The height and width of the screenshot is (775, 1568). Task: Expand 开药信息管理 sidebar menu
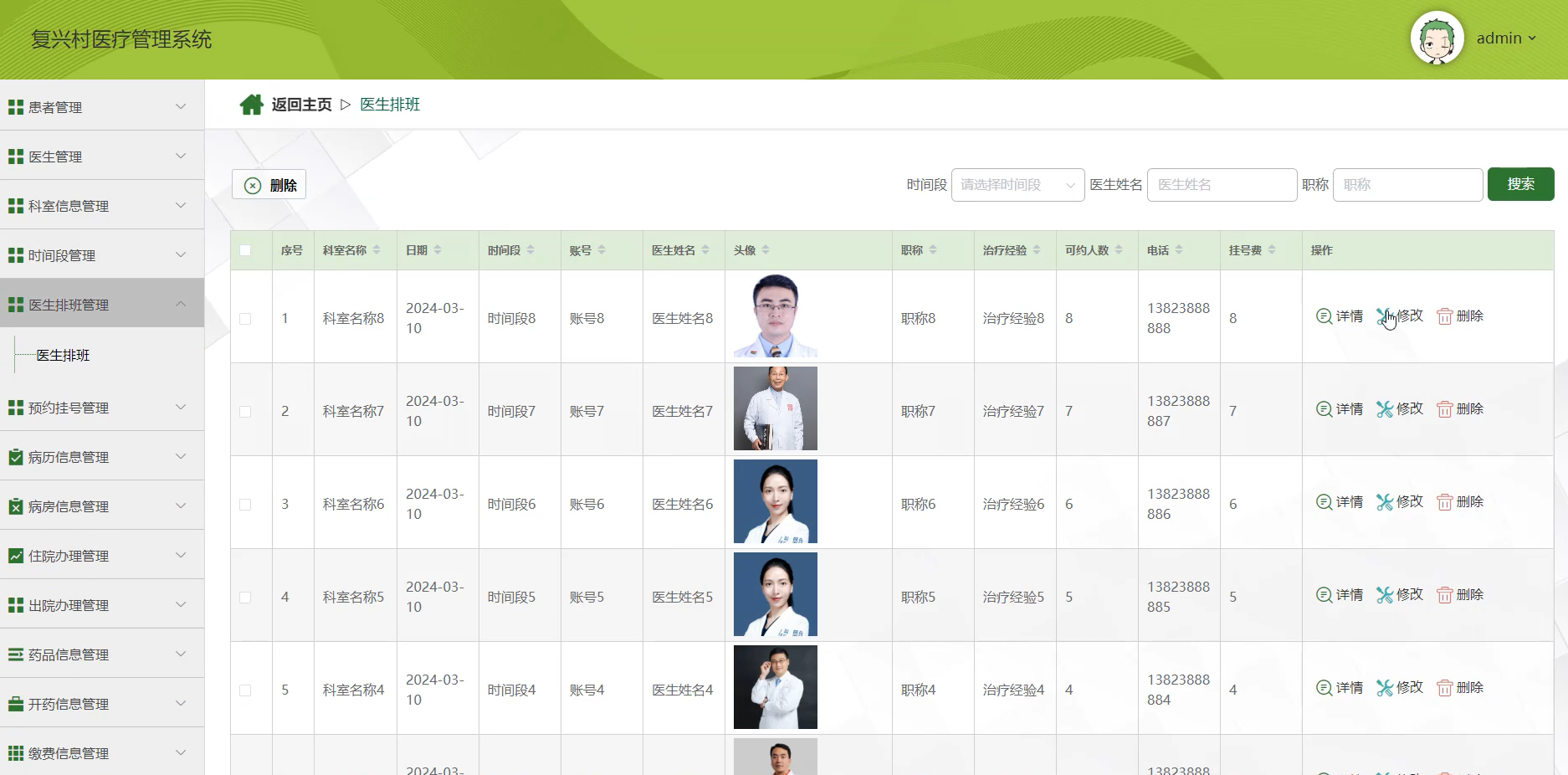102,703
